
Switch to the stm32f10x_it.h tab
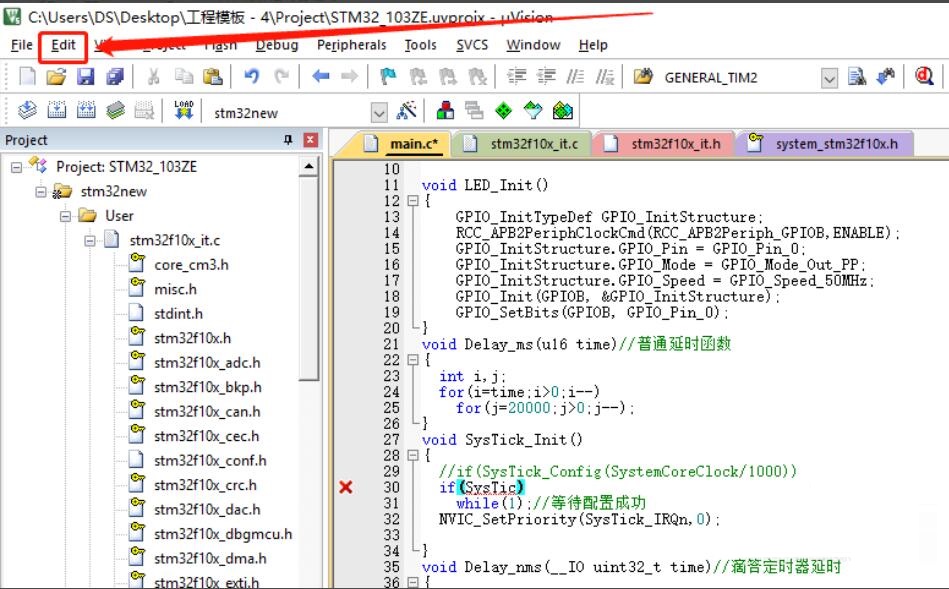tap(675, 144)
